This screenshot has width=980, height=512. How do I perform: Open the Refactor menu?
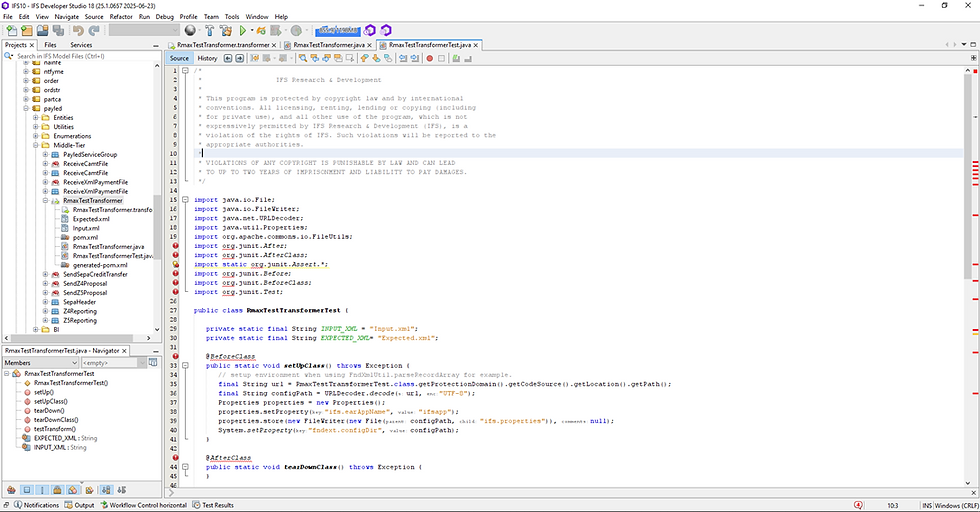(x=121, y=17)
